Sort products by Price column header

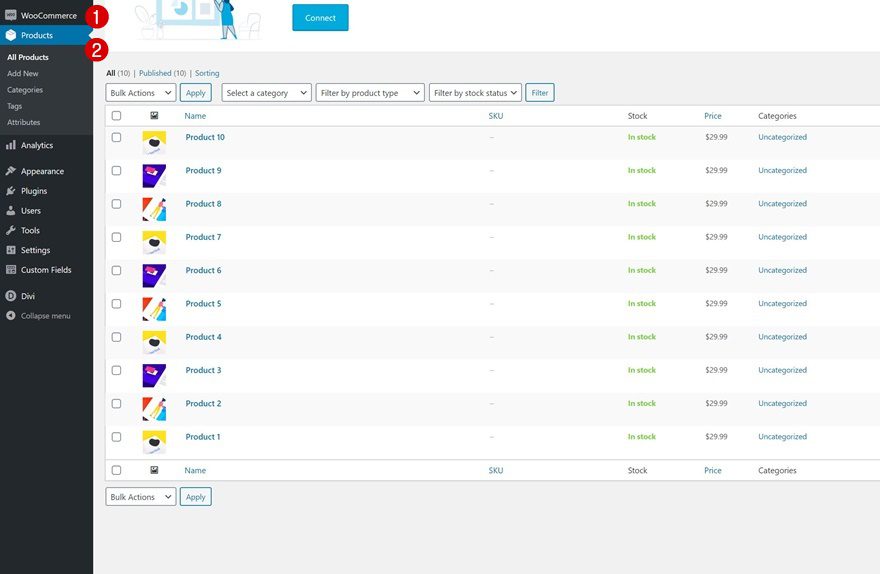[712, 116]
